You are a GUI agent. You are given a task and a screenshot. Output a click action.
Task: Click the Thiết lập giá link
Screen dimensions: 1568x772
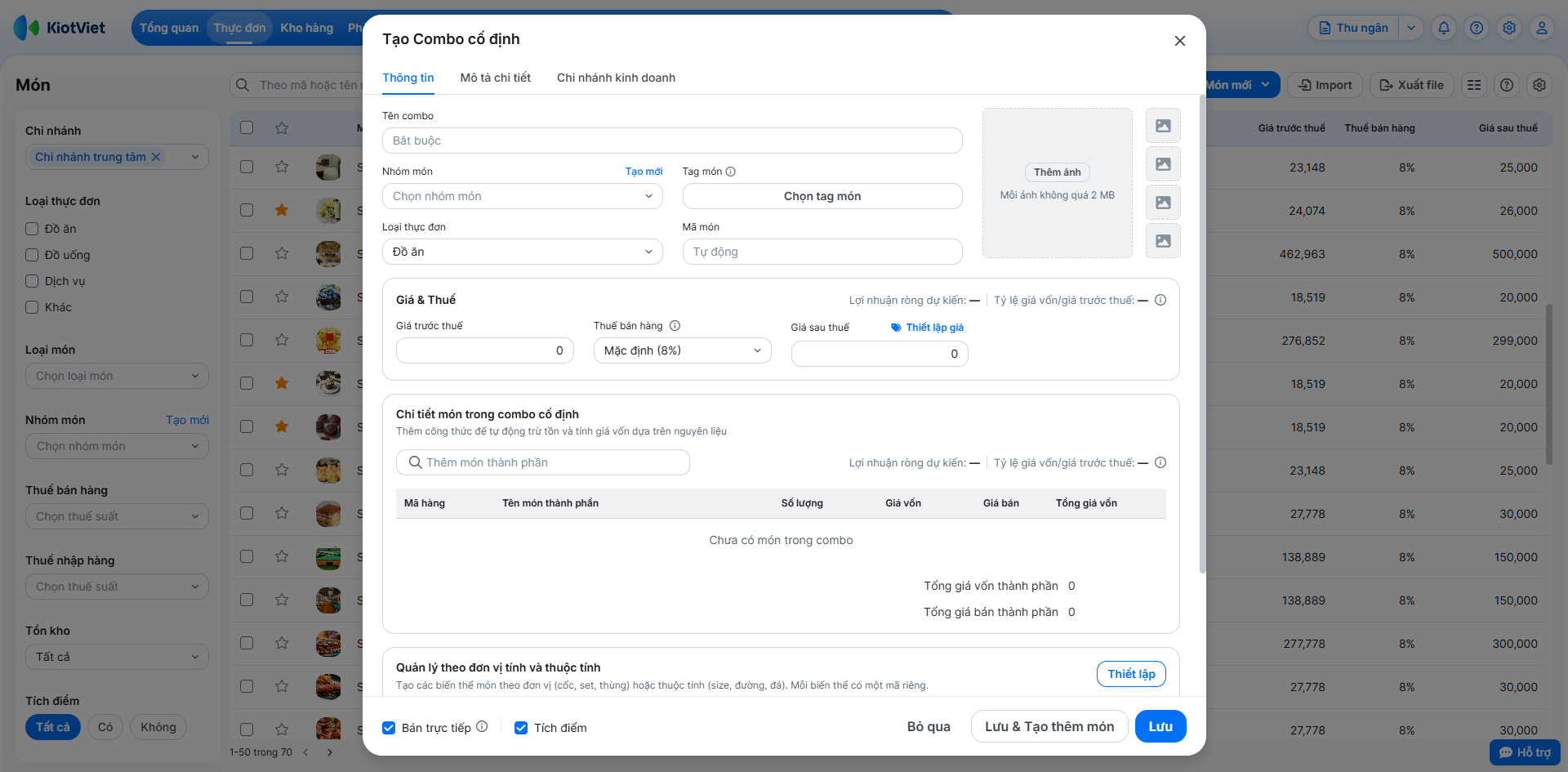click(x=928, y=328)
